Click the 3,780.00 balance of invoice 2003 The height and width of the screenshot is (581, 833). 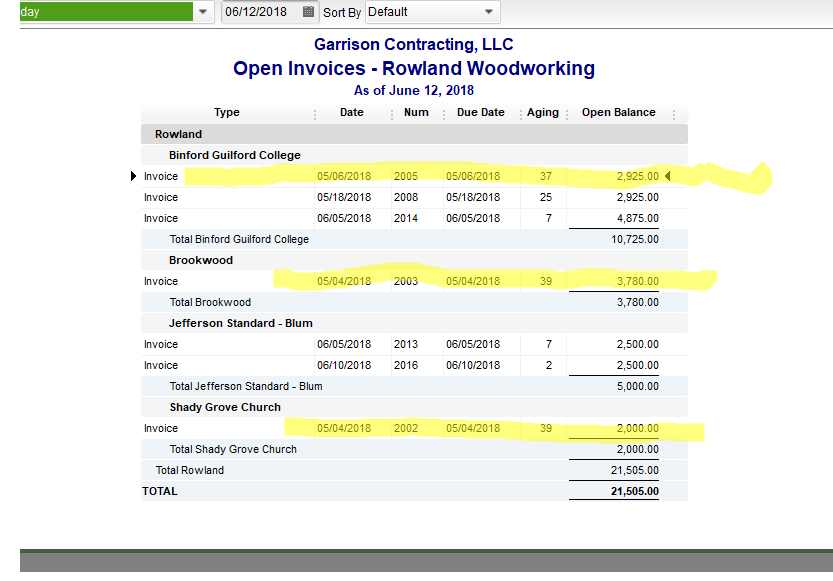click(638, 281)
